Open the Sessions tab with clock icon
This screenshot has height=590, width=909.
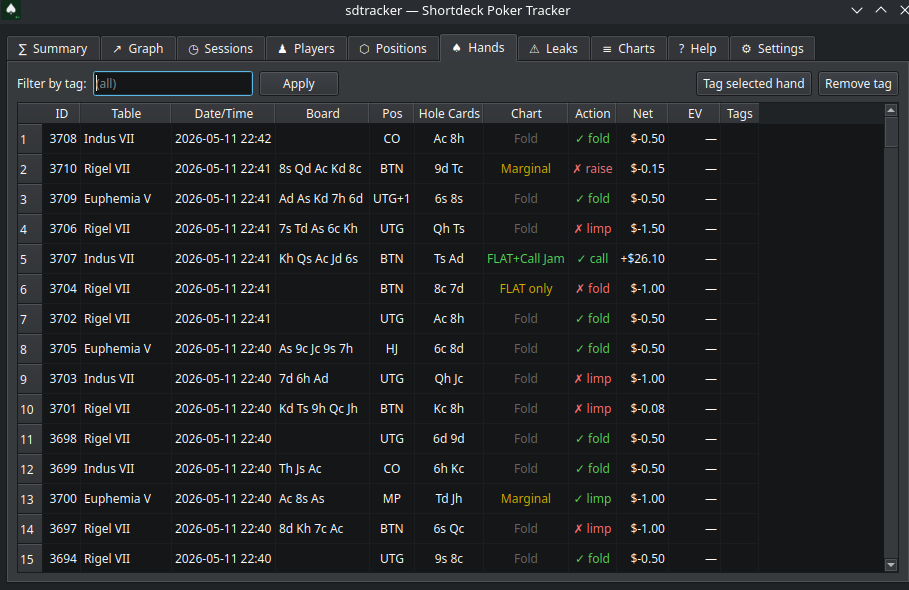[220, 49]
